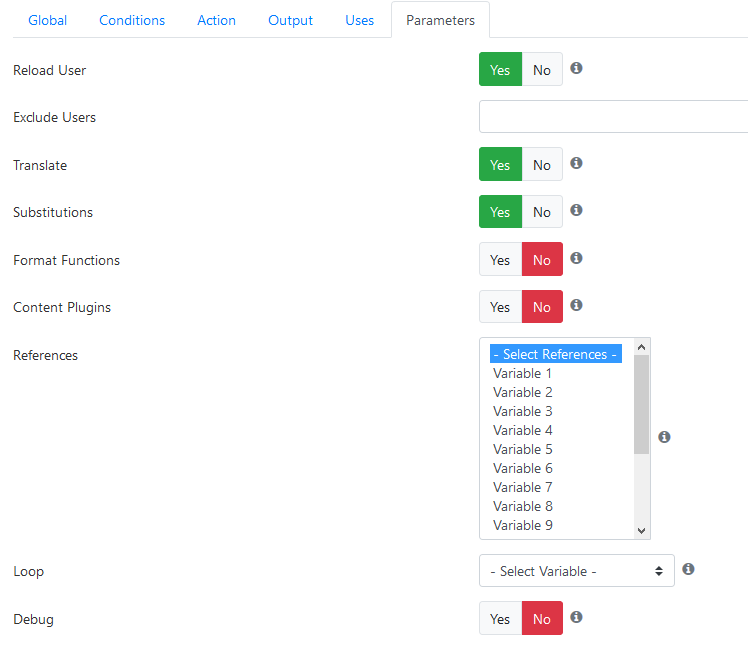Click the info icon for Format Functions
Screen dimensions: 748x646
(x=576, y=258)
